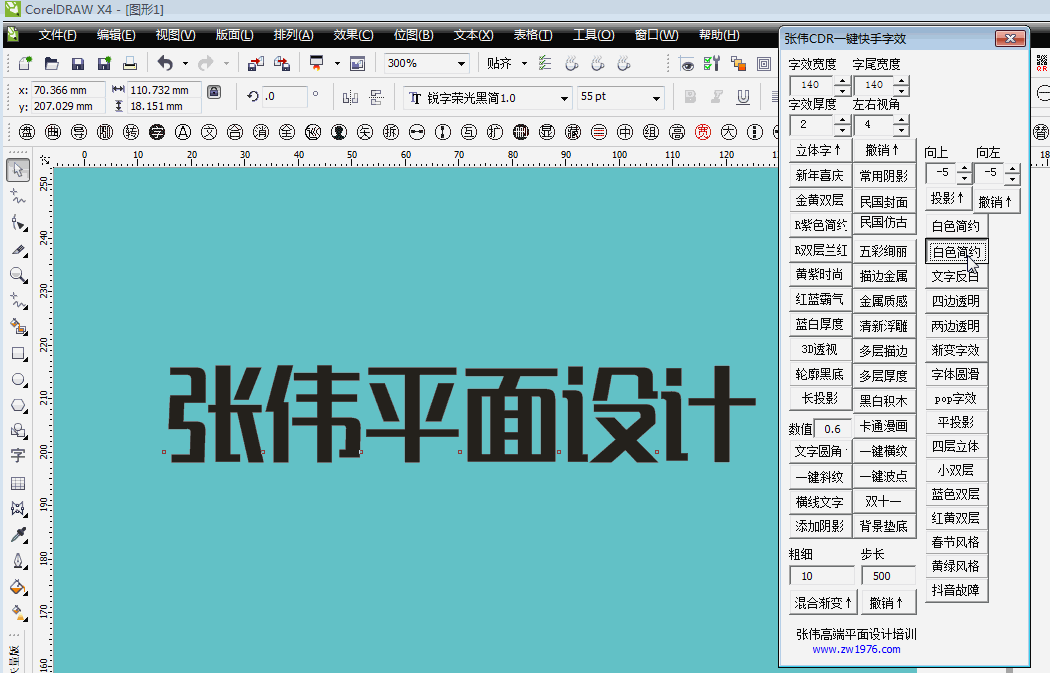
Task: Select the Text tool (字) in toolbox
Action: click(x=17, y=456)
